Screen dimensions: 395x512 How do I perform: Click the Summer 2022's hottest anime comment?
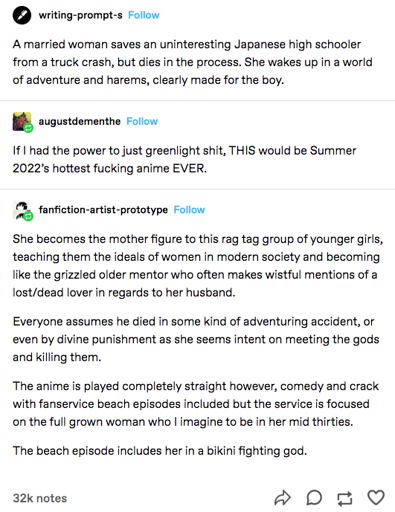[184, 159]
